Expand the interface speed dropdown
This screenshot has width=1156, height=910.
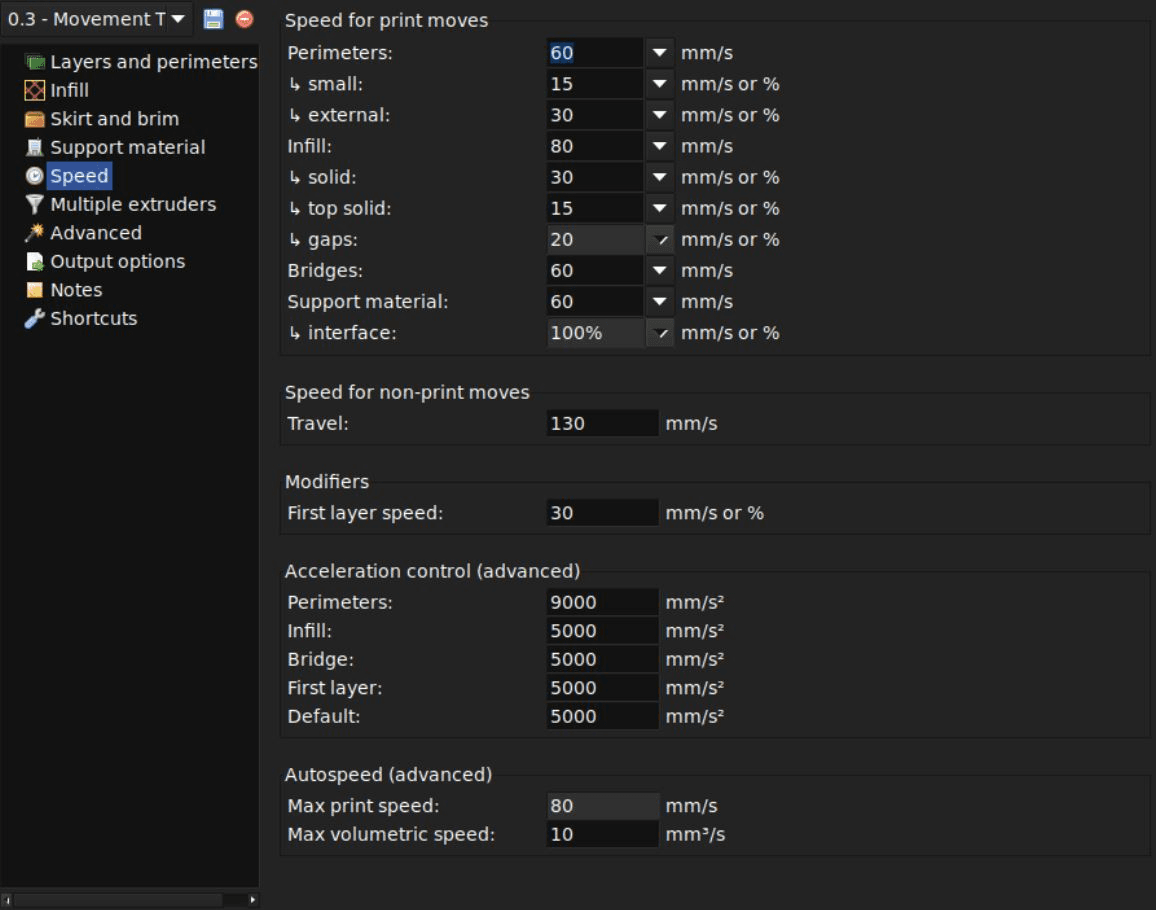pos(659,333)
